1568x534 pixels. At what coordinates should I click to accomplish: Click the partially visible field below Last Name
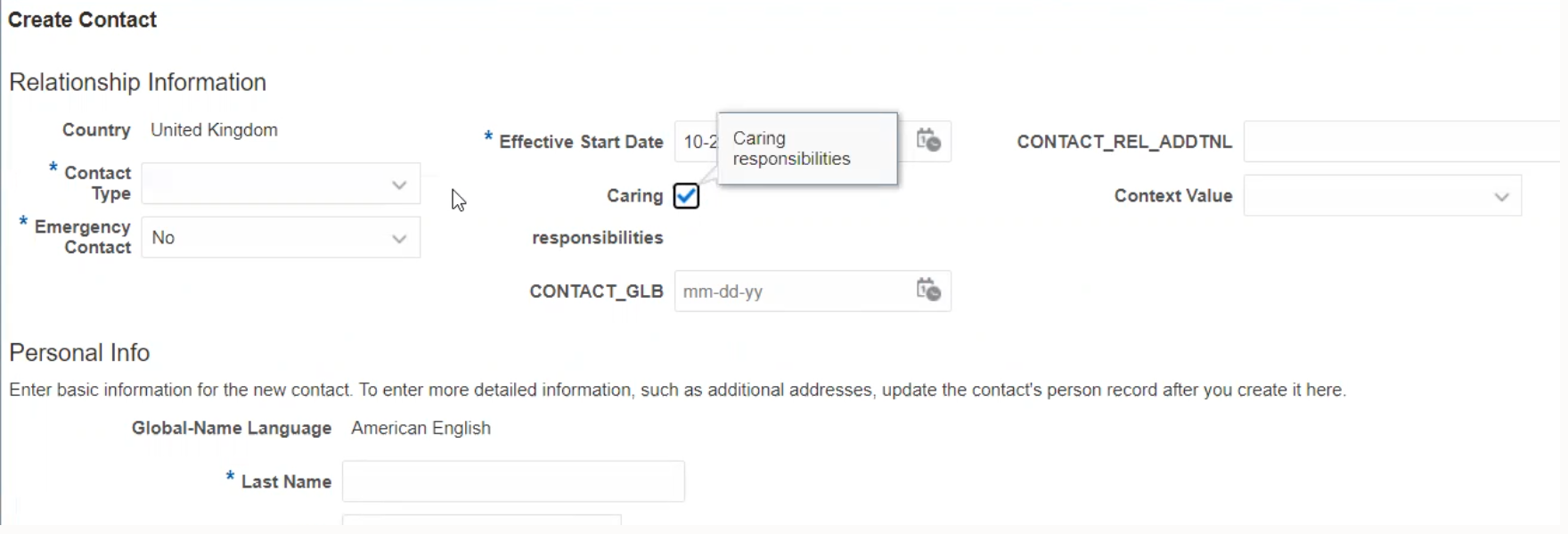[481, 520]
